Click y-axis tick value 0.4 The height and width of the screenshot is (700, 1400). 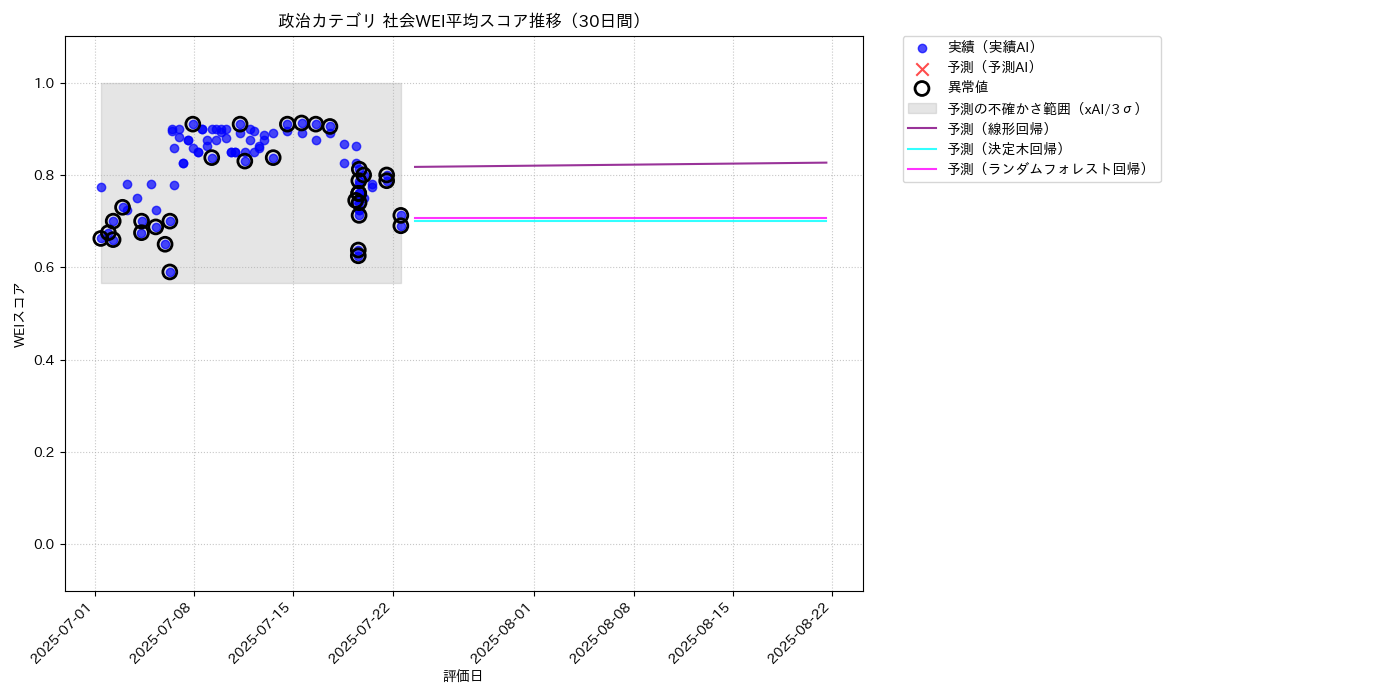coord(47,360)
